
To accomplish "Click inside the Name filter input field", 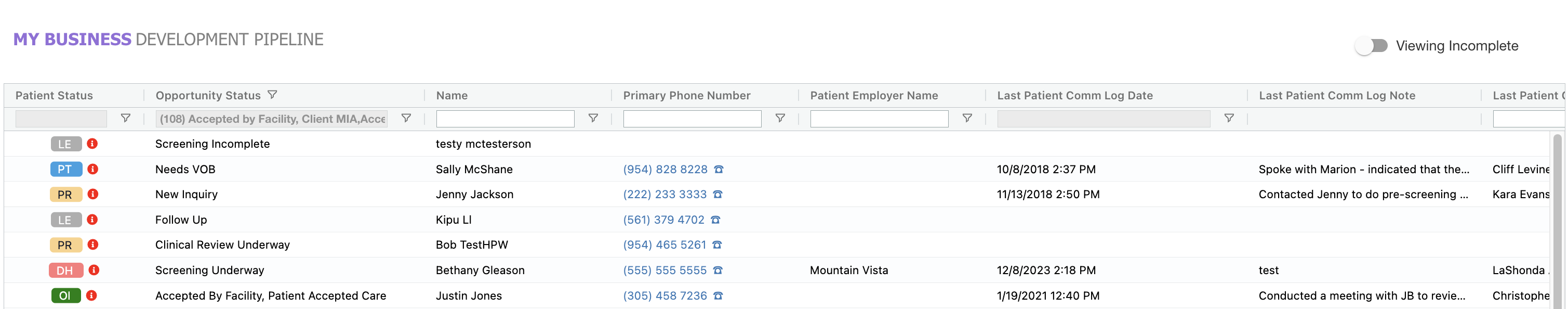I will coord(504,118).
